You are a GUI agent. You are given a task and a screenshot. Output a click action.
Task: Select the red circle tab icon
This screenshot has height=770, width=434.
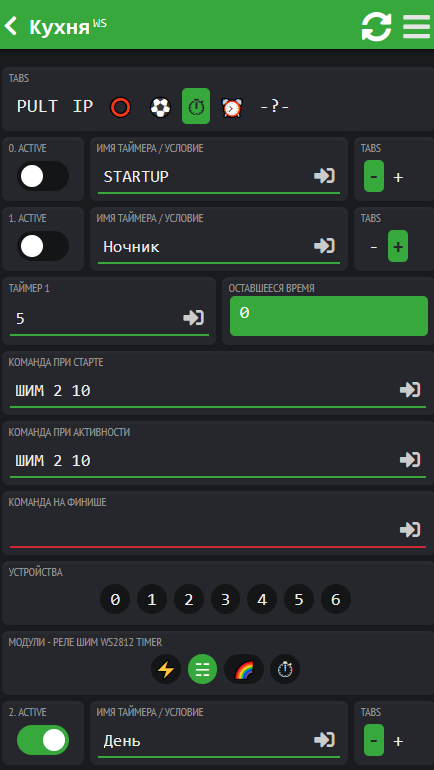click(x=120, y=107)
